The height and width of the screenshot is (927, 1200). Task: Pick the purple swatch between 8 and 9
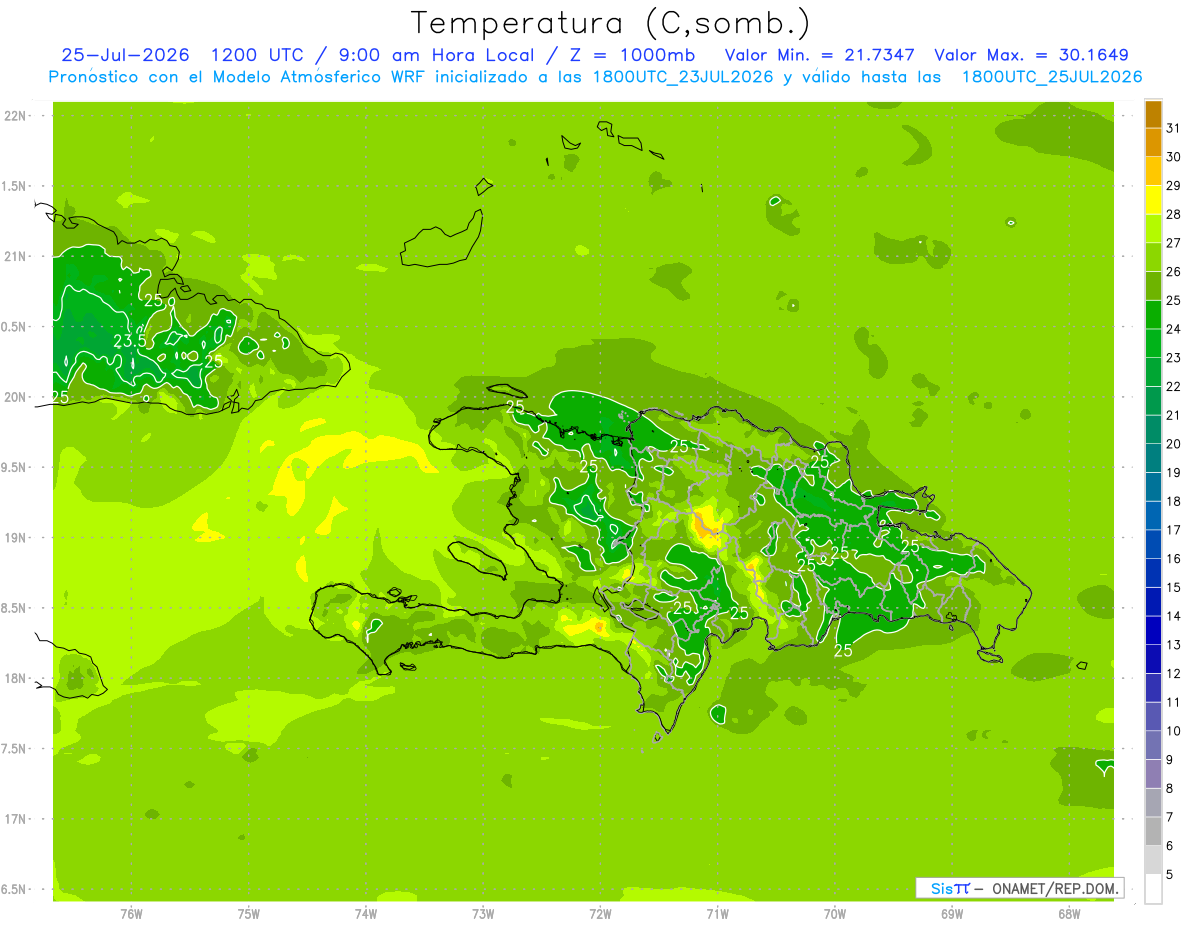tap(1153, 774)
